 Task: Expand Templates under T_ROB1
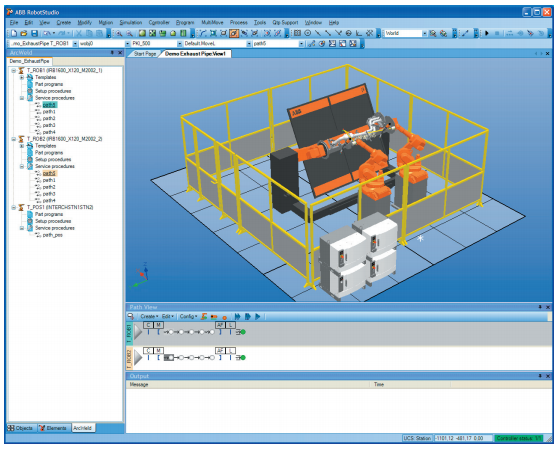coord(22,77)
